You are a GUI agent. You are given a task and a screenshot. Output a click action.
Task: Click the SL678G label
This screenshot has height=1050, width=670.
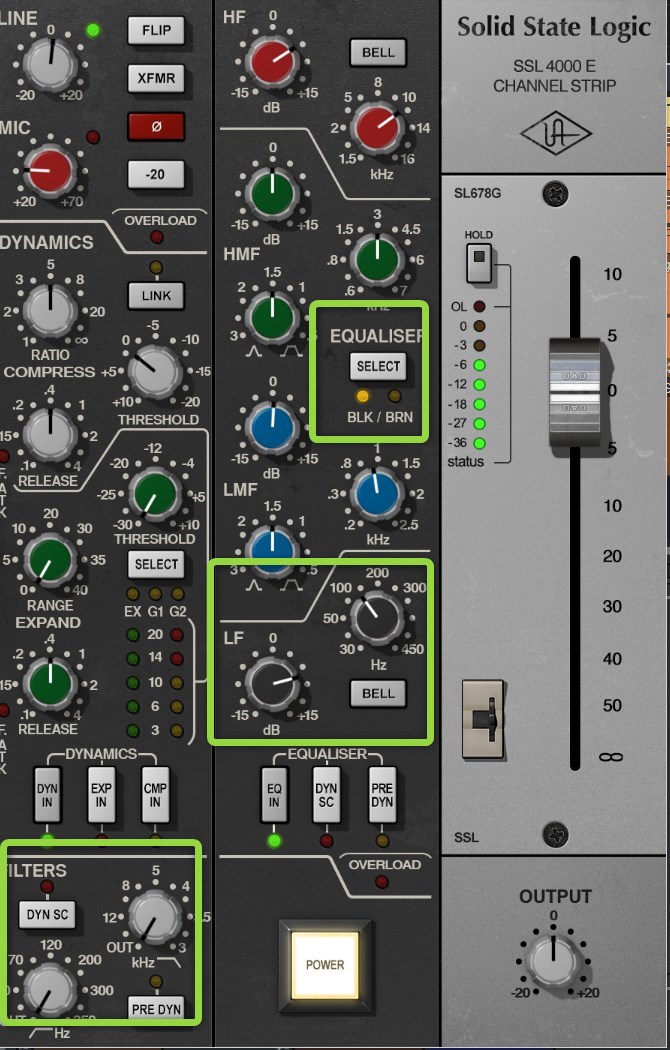point(477,194)
